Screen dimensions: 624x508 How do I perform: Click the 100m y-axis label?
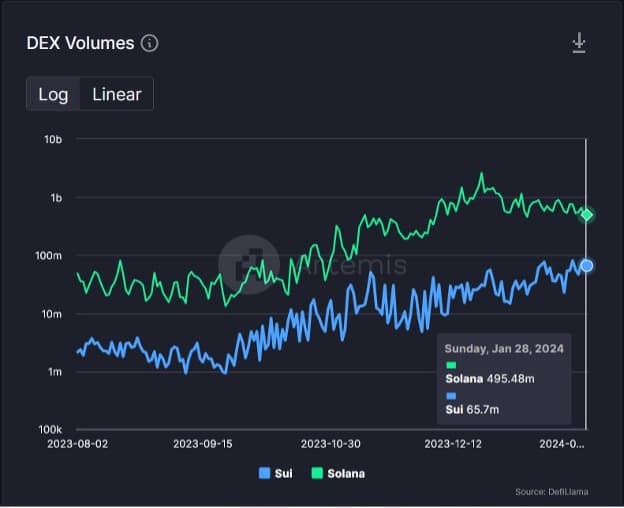click(49, 255)
